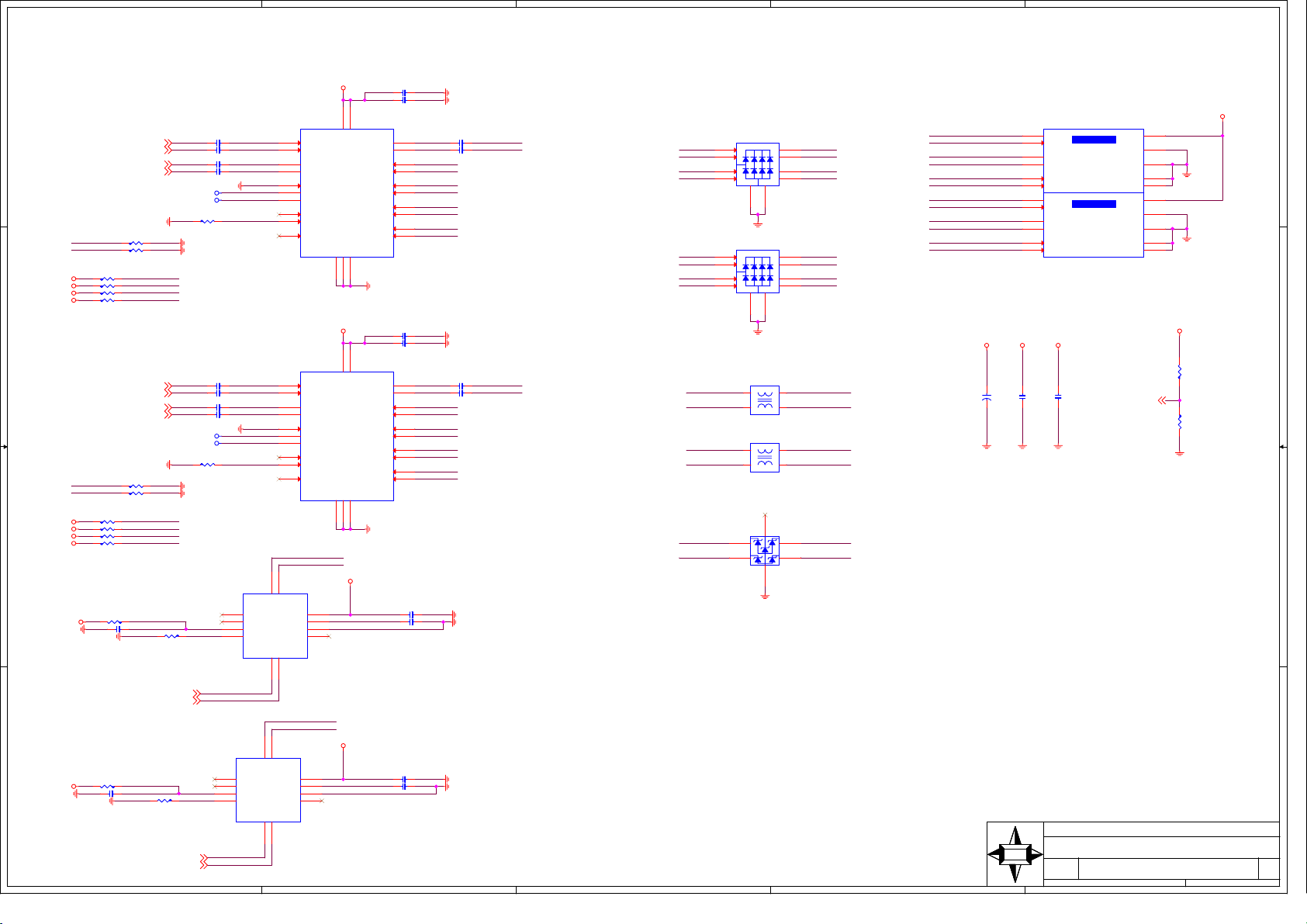Select the upper eight-diode array block
This screenshot has width=1307, height=924.
coord(758,164)
